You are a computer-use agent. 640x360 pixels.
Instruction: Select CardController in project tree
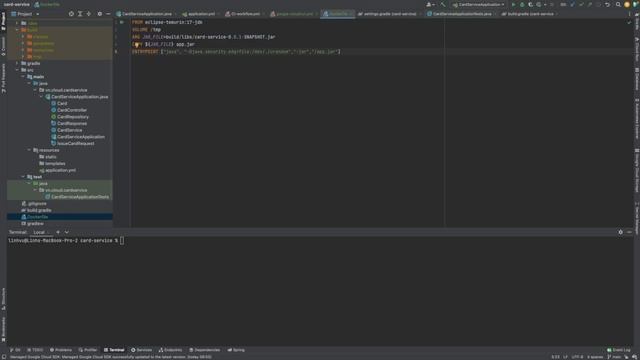(x=72, y=110)
